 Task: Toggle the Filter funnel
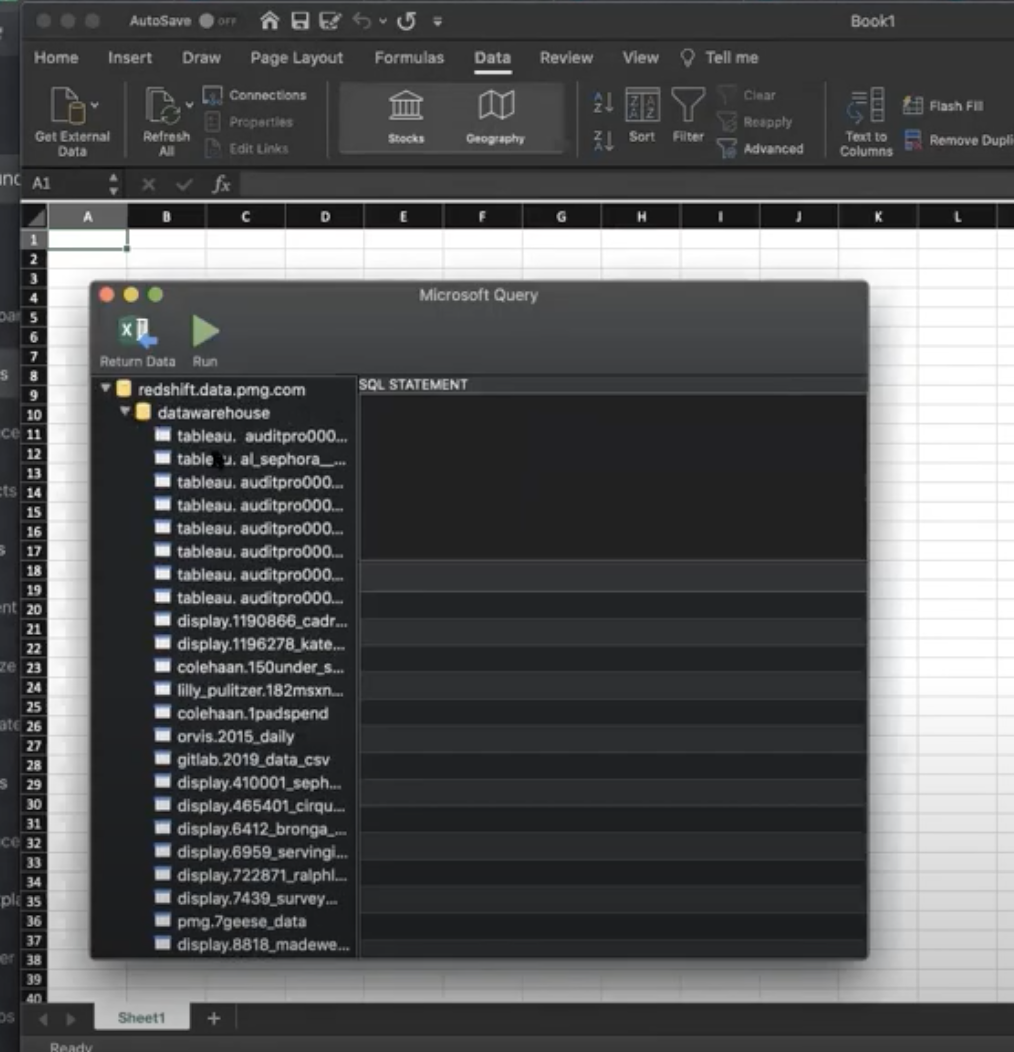(688, 115)
